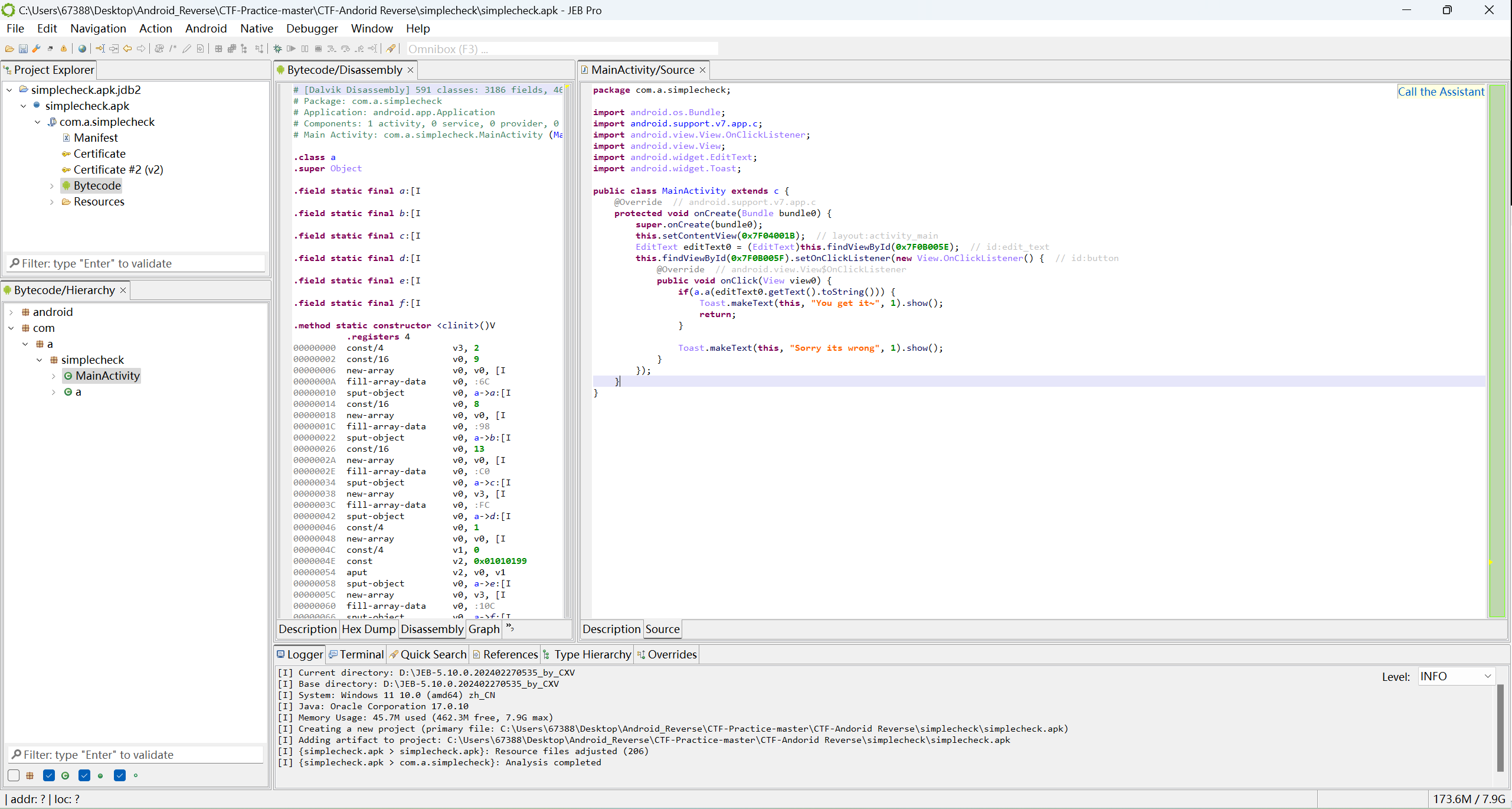Close the MainActivity/Source tab
The image size is (1512, 809).
coord(702,70)
